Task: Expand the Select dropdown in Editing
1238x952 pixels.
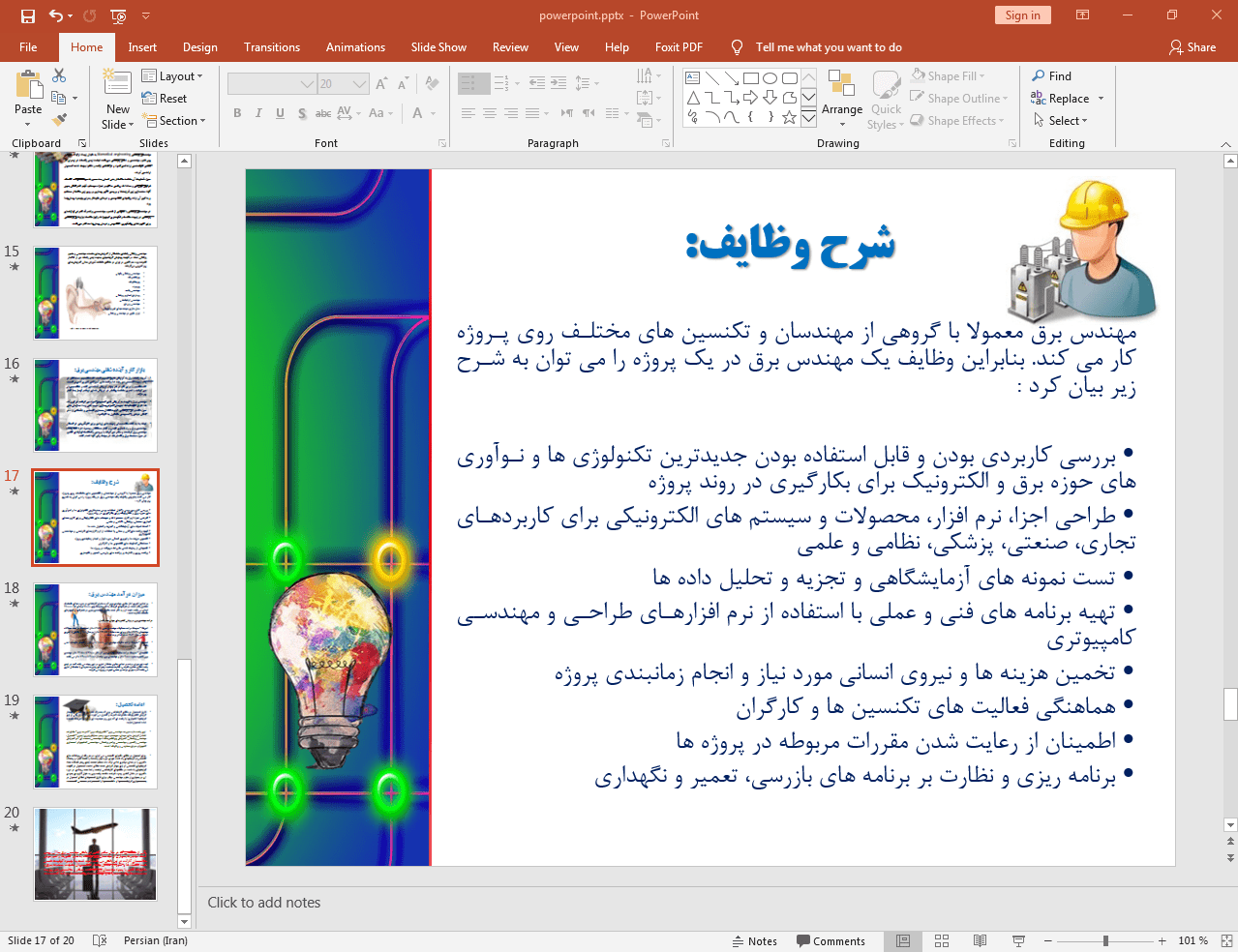Action: 1061,121
